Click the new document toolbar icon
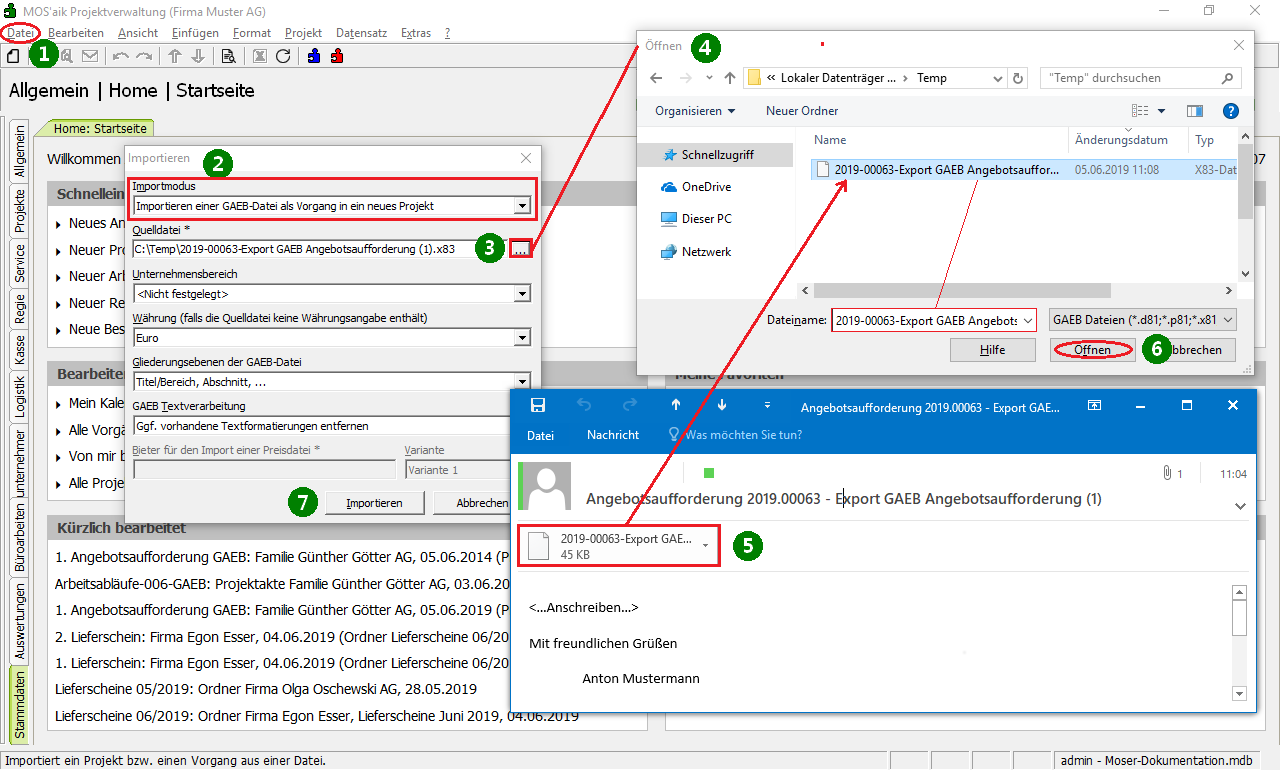This screenshot has height=770, width=1280. click(13, 56)
